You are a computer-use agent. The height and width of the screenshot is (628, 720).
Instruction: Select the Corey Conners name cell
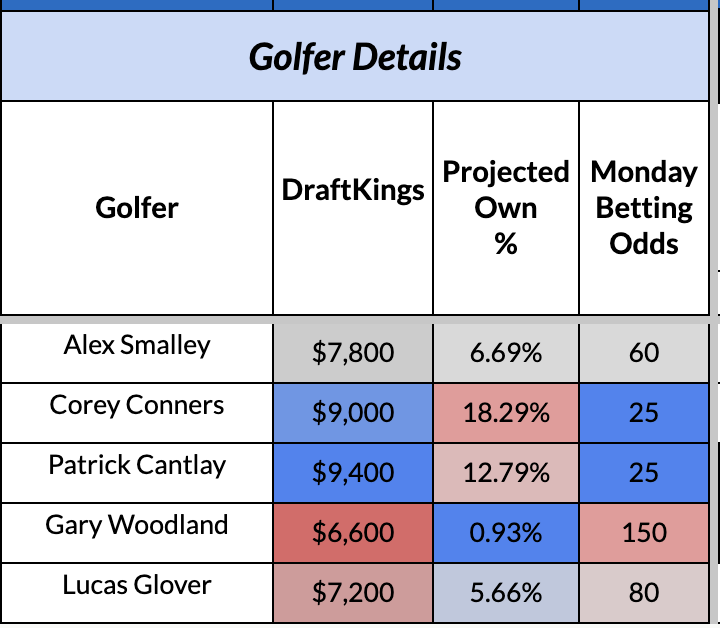click(x=137, y=406)
